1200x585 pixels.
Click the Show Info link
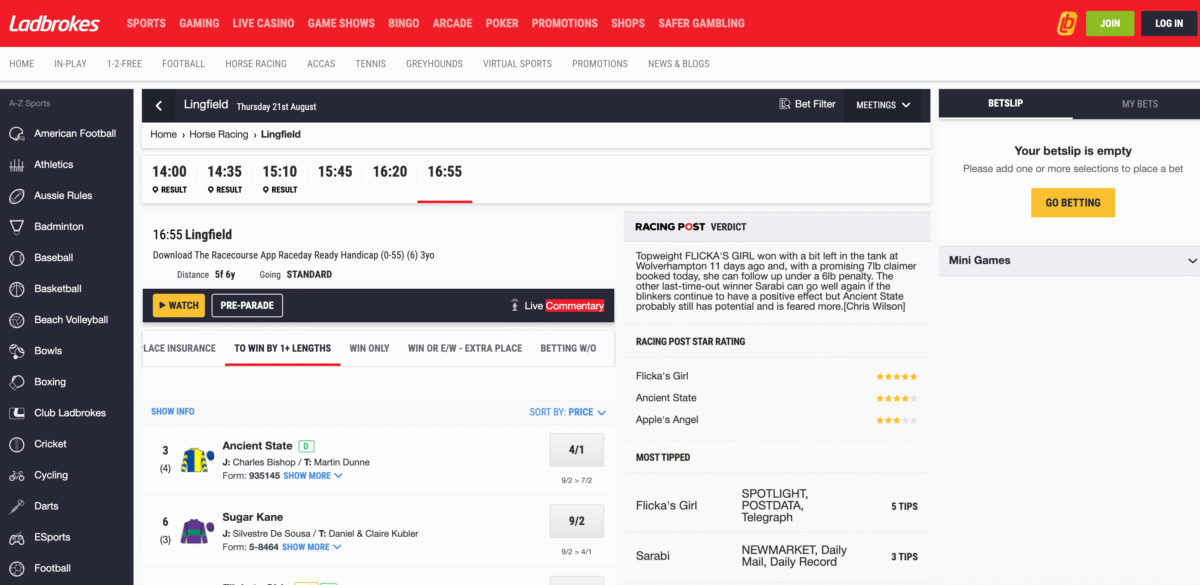click(x=173, y=412)
